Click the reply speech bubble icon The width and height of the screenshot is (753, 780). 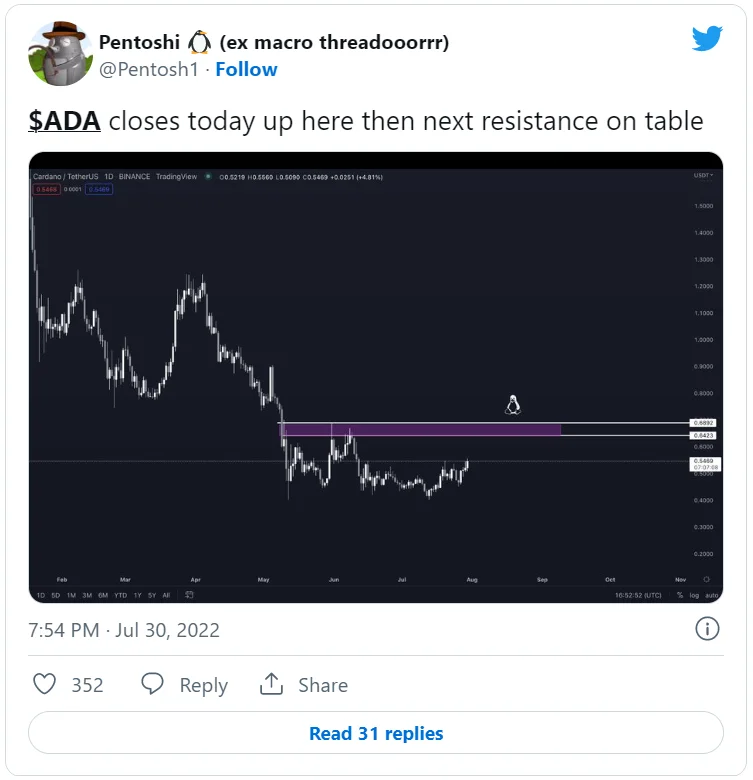[152, 684]
